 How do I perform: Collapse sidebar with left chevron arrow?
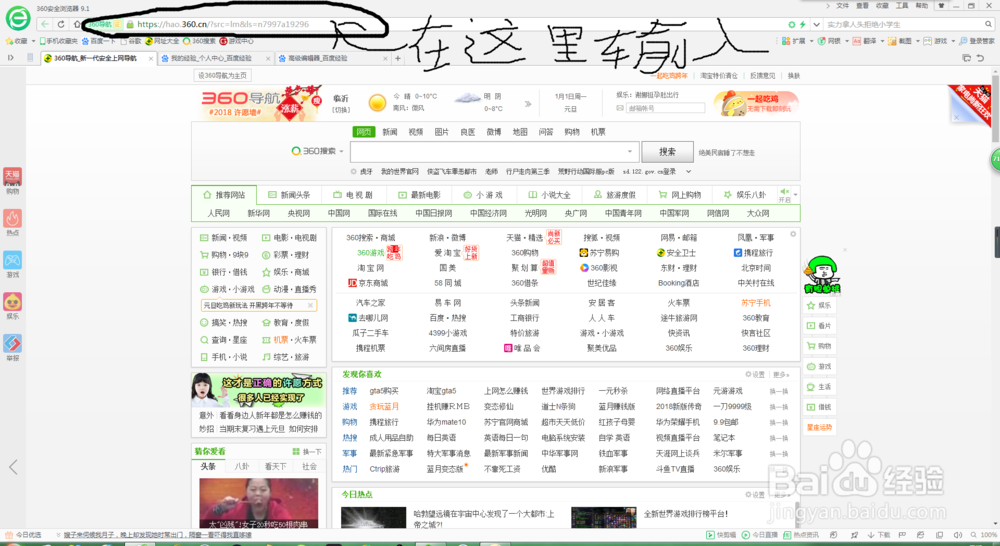click(13, 467)
